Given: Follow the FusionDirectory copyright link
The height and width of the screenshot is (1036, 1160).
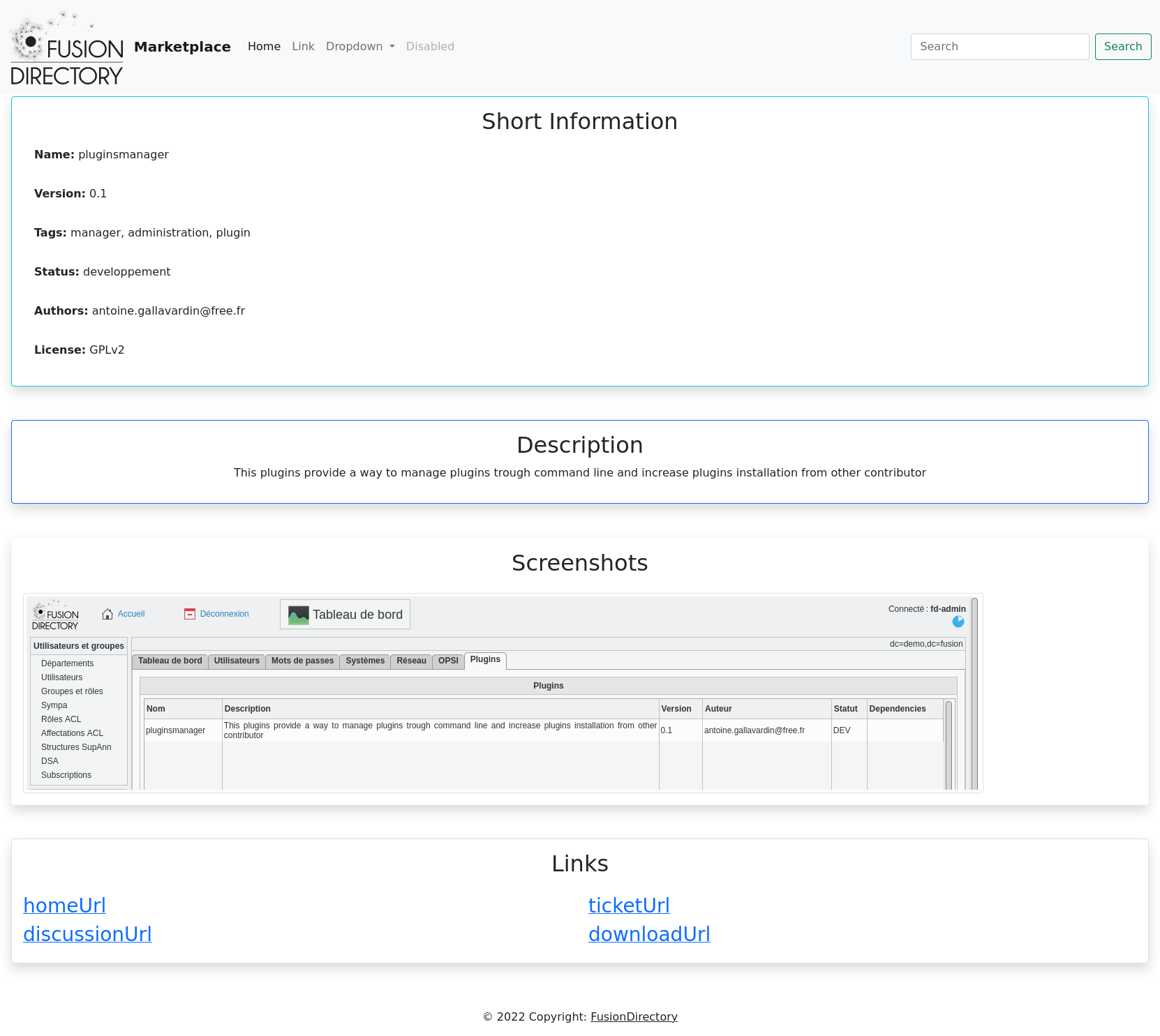Looking at the screenshot, I should 634,1016.
